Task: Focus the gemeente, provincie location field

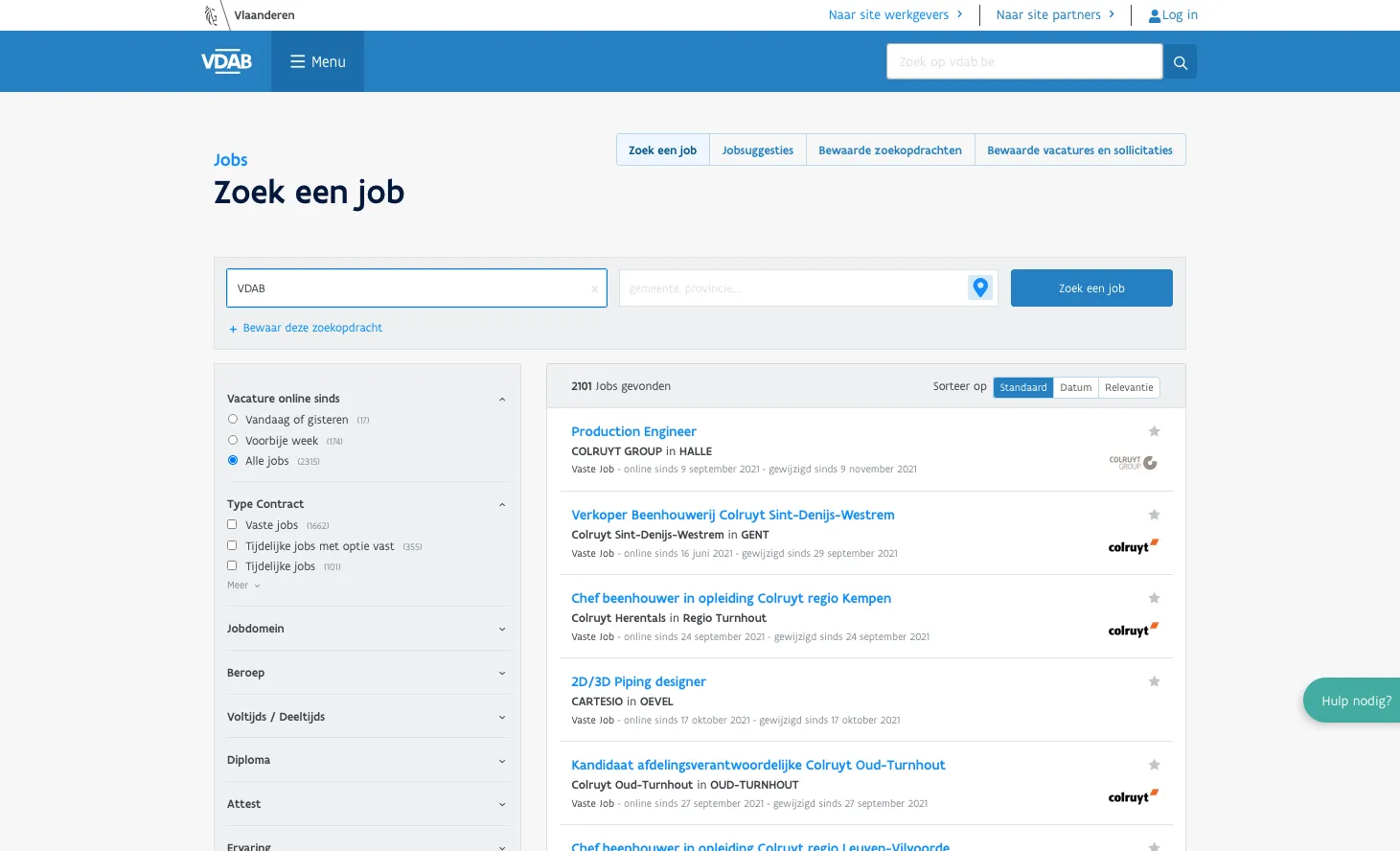Action: 793,287
